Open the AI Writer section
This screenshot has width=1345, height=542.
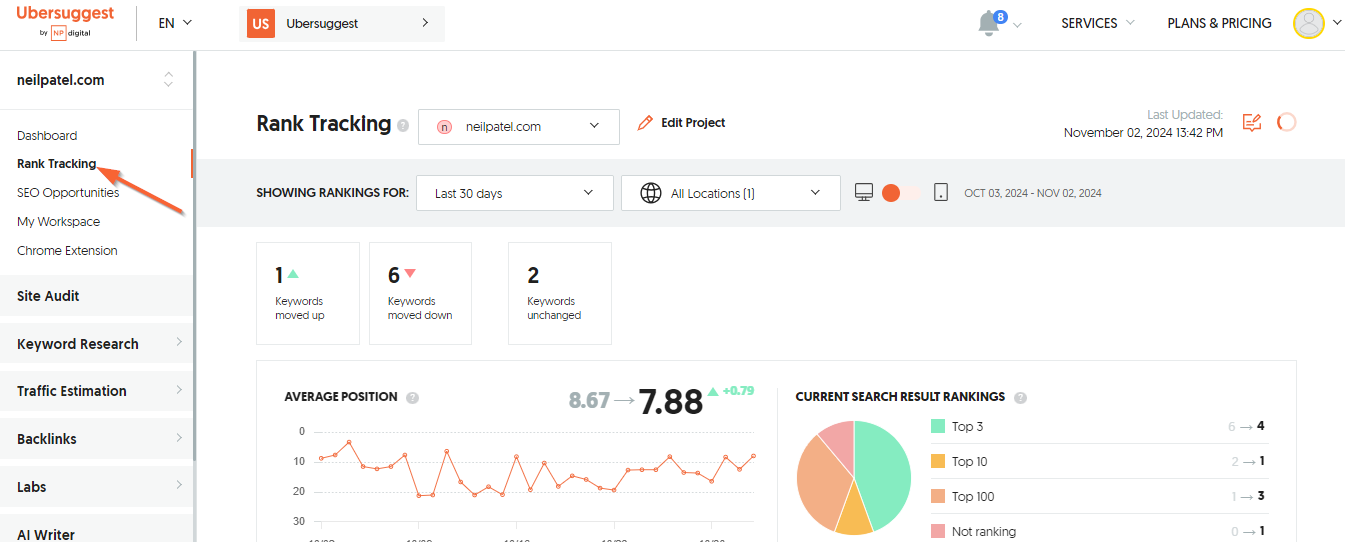pos(96,531)
